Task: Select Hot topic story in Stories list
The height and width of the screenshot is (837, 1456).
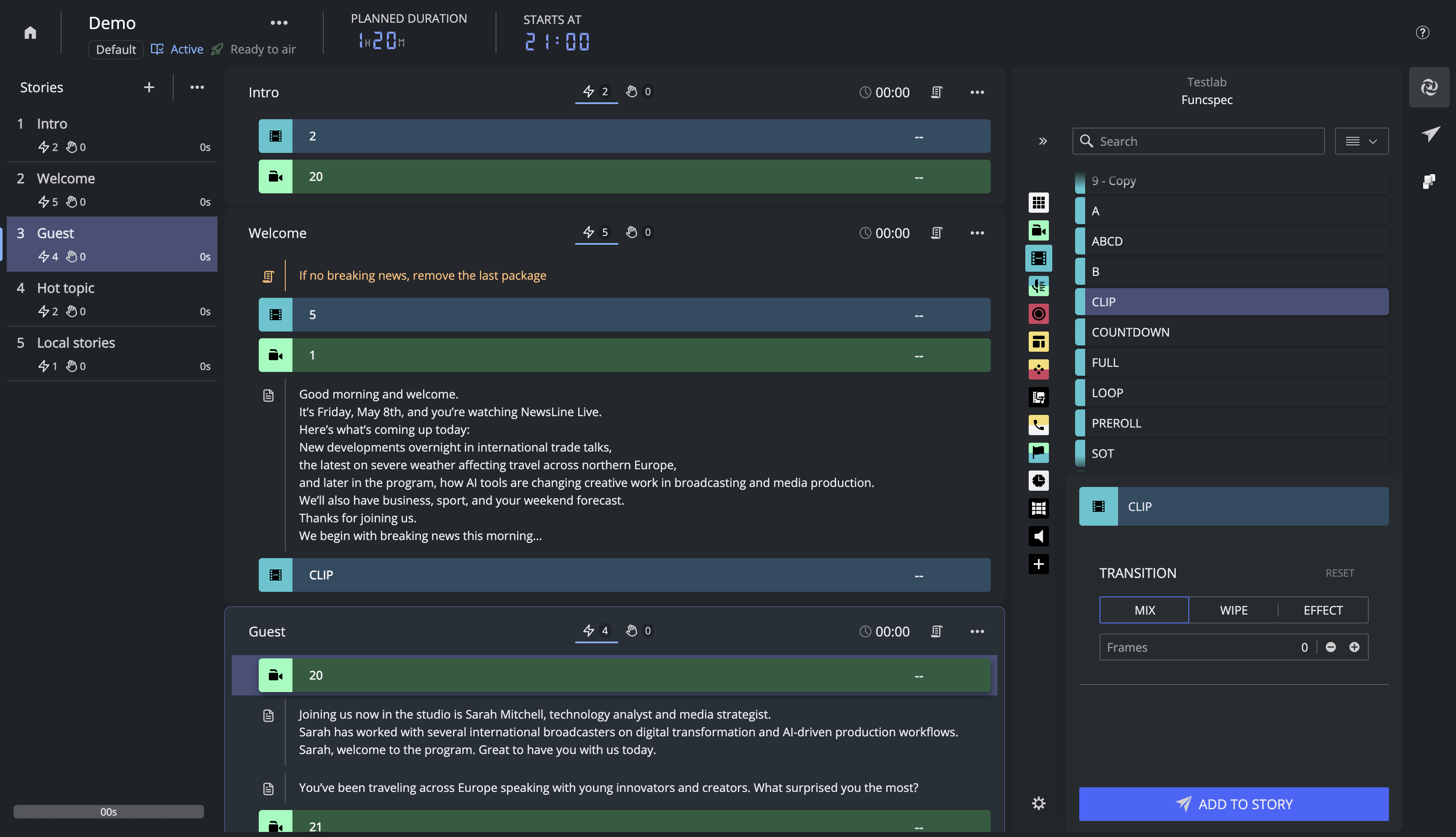Action: (x=112, y=299)
